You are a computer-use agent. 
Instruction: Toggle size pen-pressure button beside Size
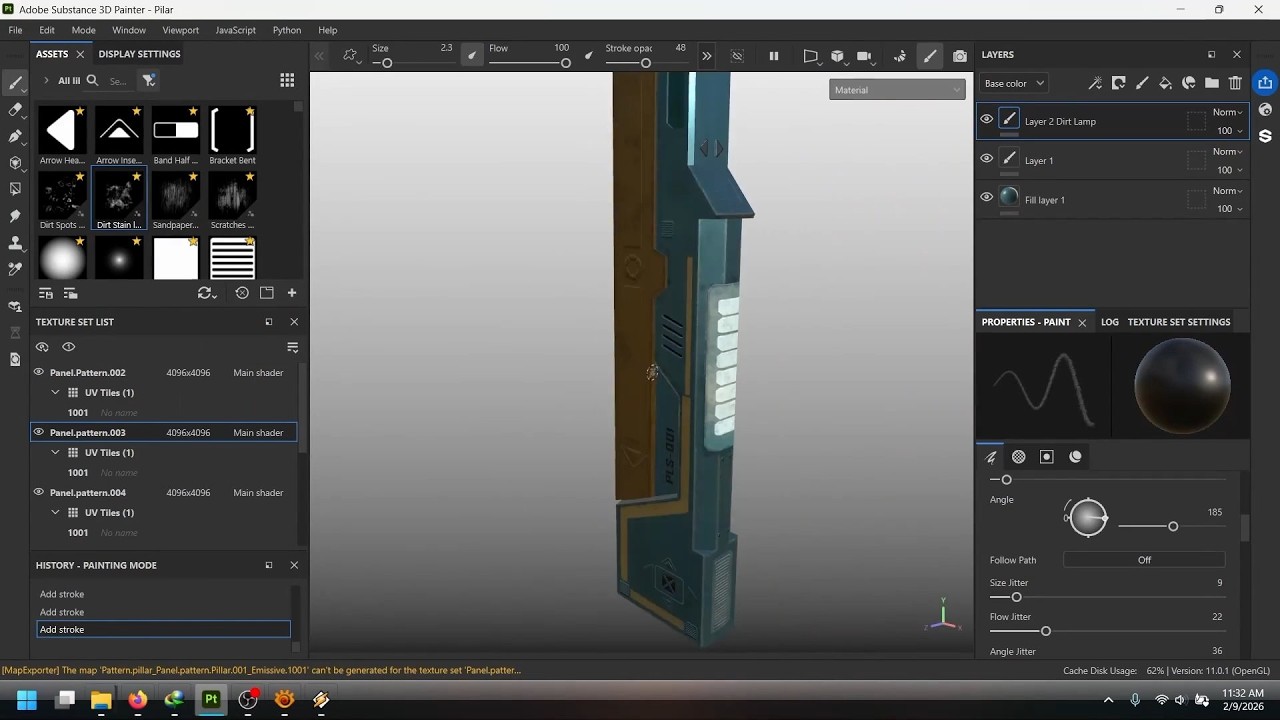tap(471, 56)
